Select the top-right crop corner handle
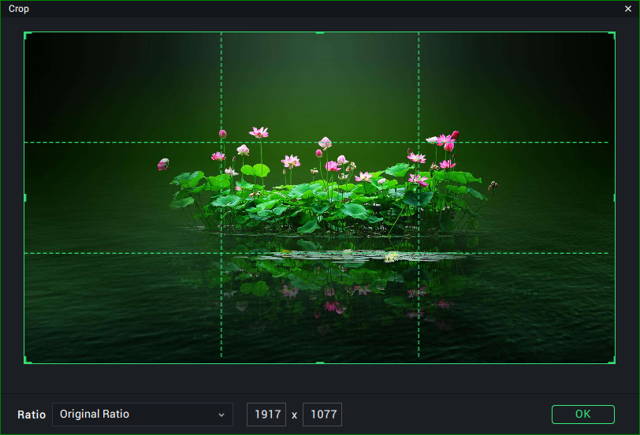This screenshot has height=435, width=640. click(x=613, y=35)
